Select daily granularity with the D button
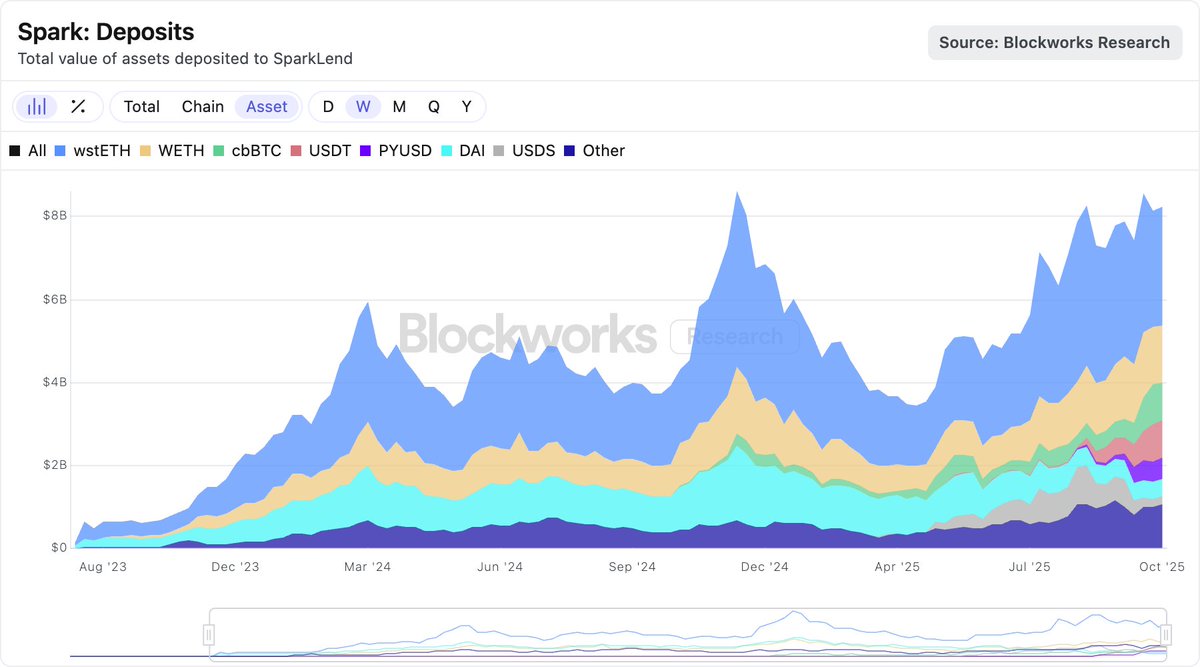The image size is (1200, 667). coord(327,105)
